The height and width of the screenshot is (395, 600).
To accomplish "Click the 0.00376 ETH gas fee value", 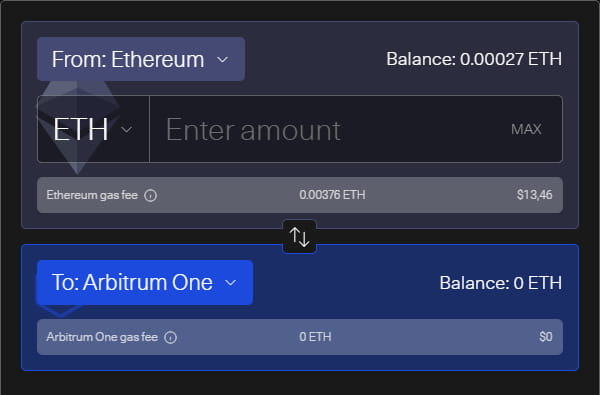I will pos(332,195).
